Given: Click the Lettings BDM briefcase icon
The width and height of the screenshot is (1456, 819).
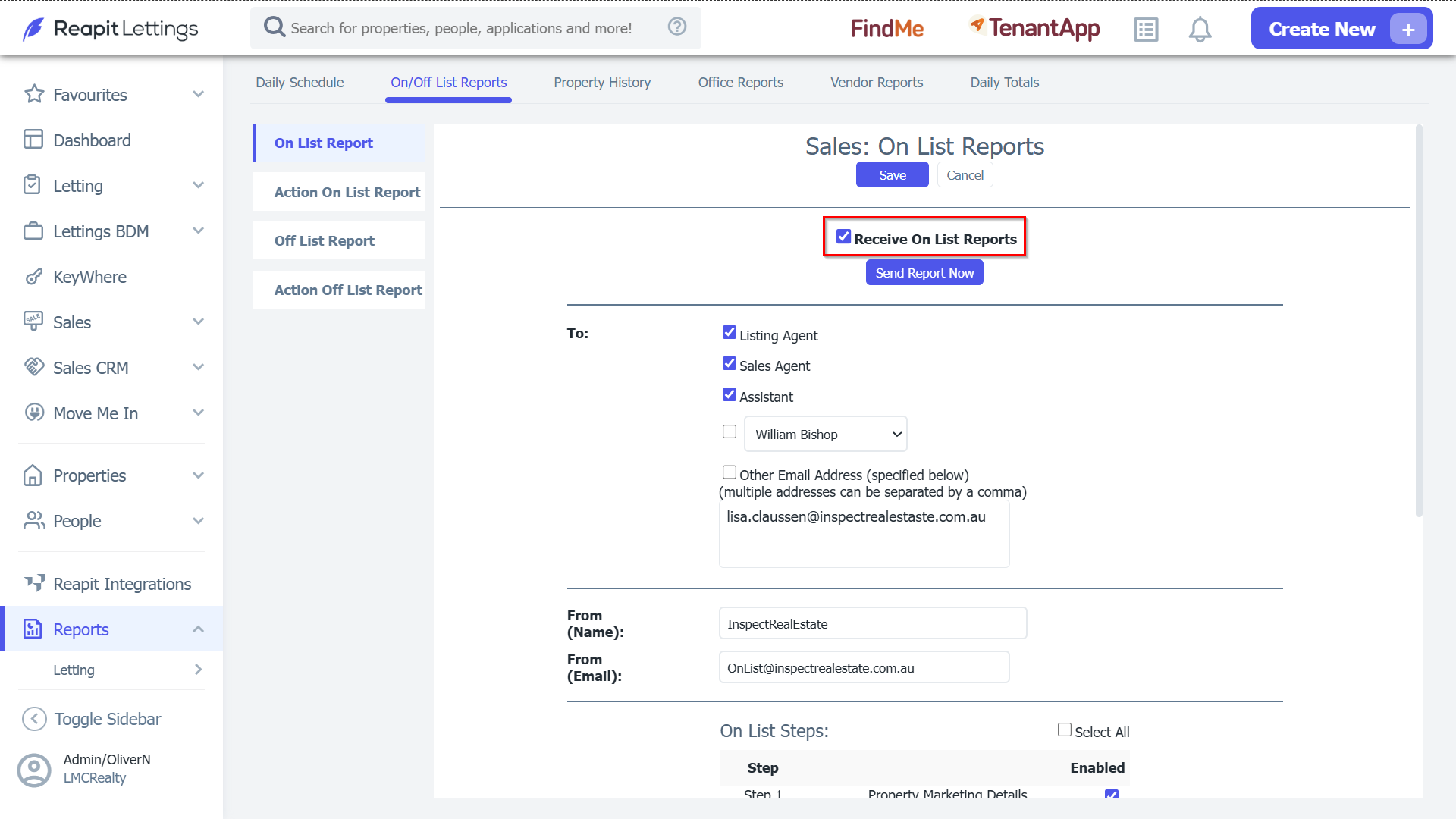Looking at the screenshot, I should (x=33, y=231).
